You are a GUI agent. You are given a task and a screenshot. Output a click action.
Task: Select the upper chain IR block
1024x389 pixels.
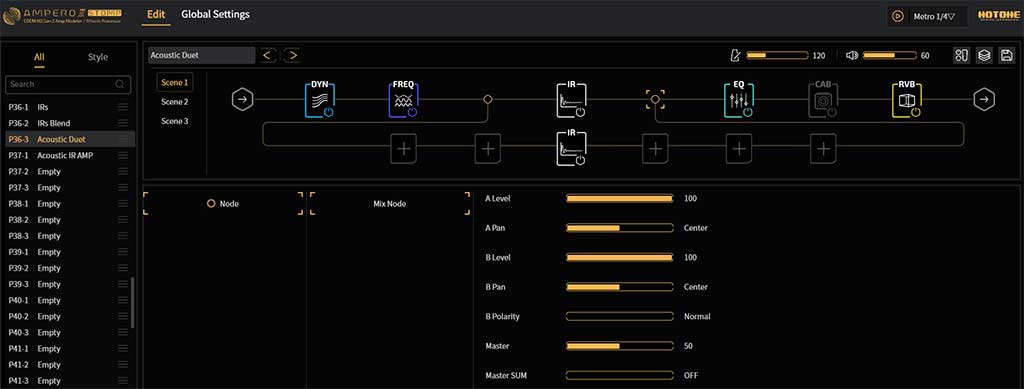571,100
